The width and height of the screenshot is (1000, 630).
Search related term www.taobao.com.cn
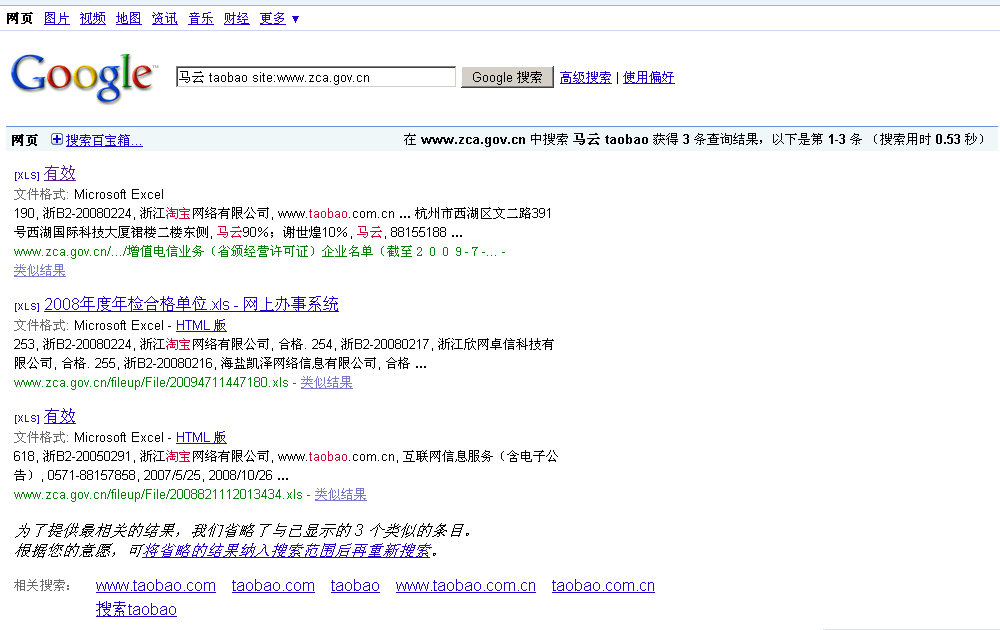(x=466, y=585)
